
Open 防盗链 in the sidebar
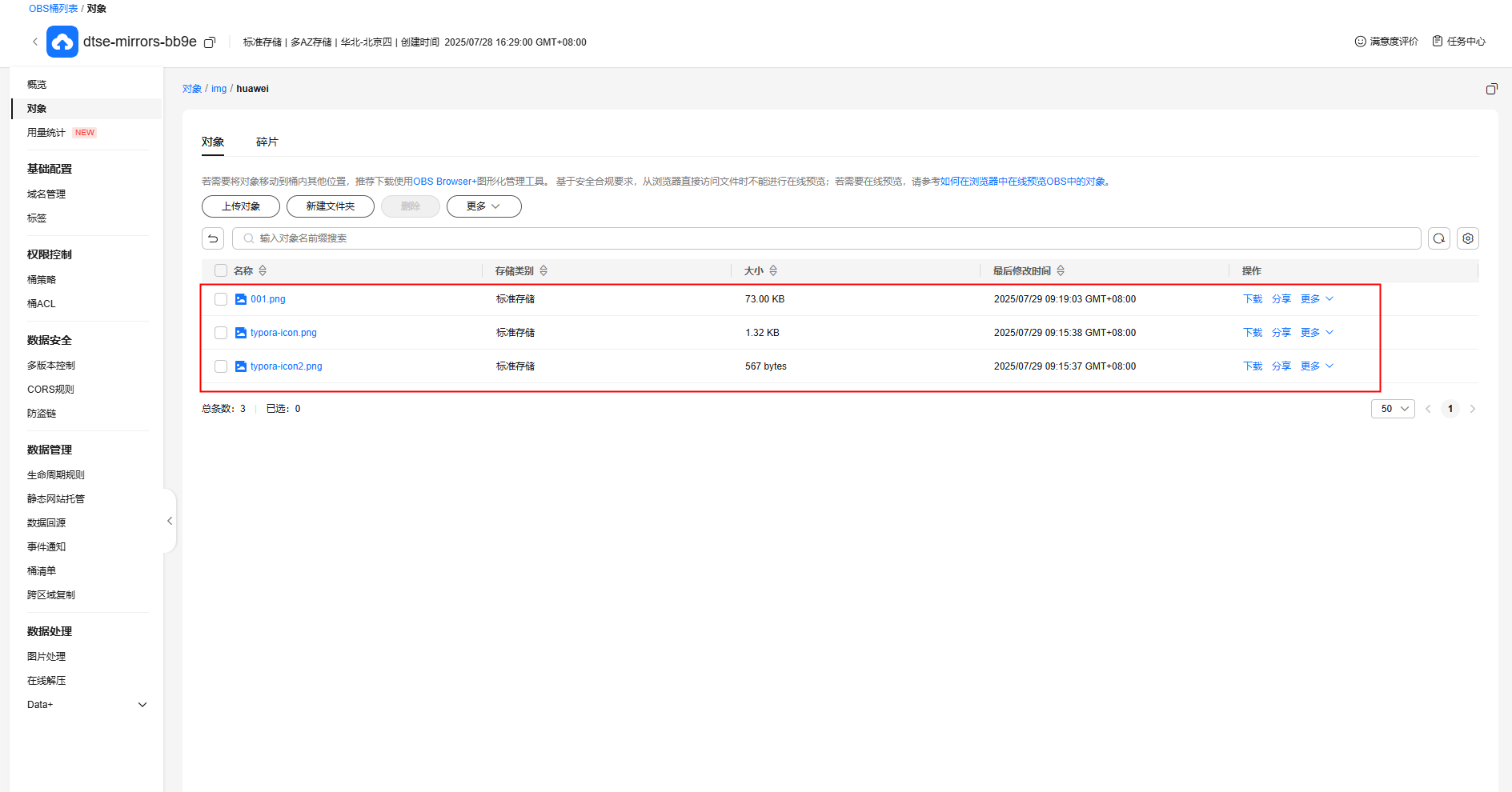pyautogui.click(x=42, y=414)
